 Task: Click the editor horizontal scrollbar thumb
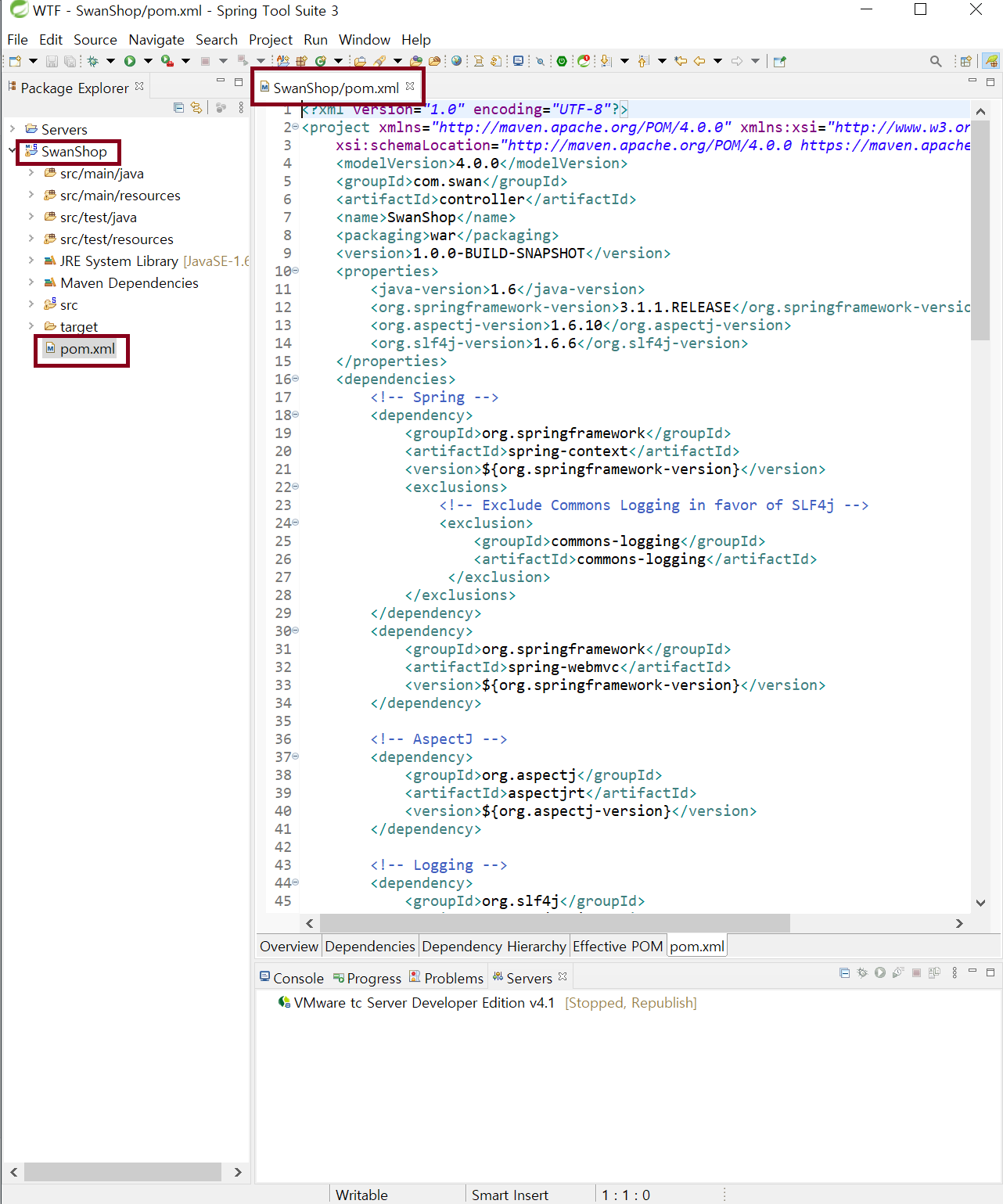[x=555, y=923]
